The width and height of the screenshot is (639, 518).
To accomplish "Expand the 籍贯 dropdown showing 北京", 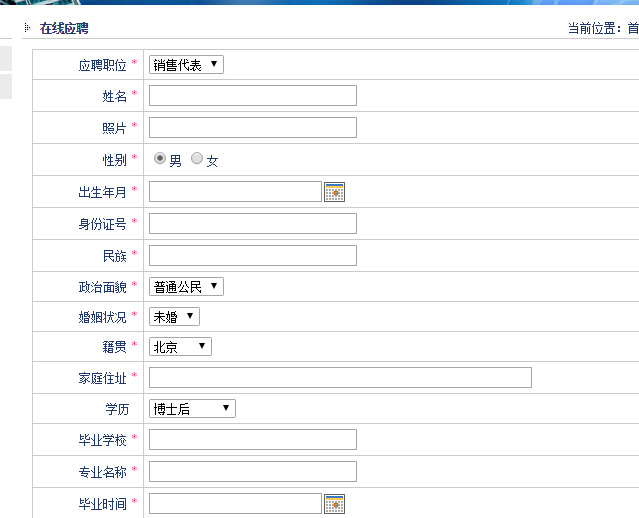I will pos(180,347).
